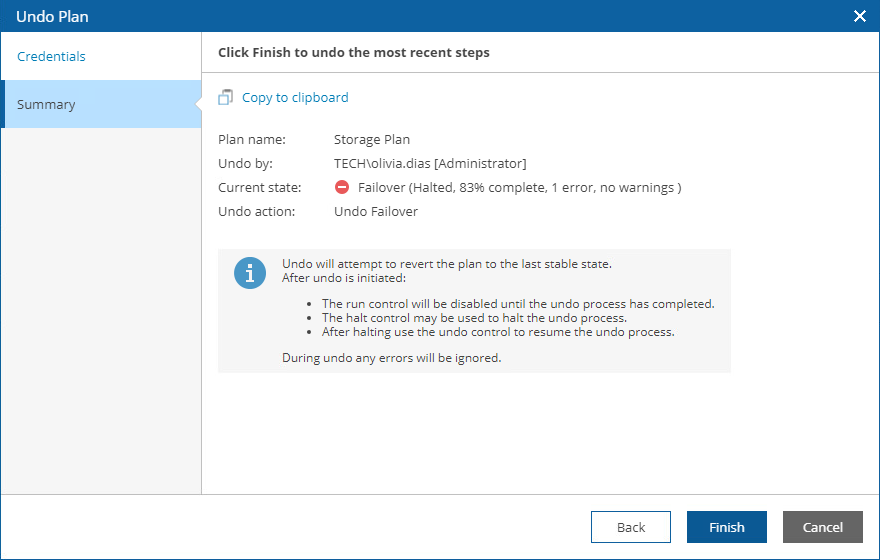This screenshot has height=560, width=880.
Task: Open the Credentials step
Action: [51, 57]
